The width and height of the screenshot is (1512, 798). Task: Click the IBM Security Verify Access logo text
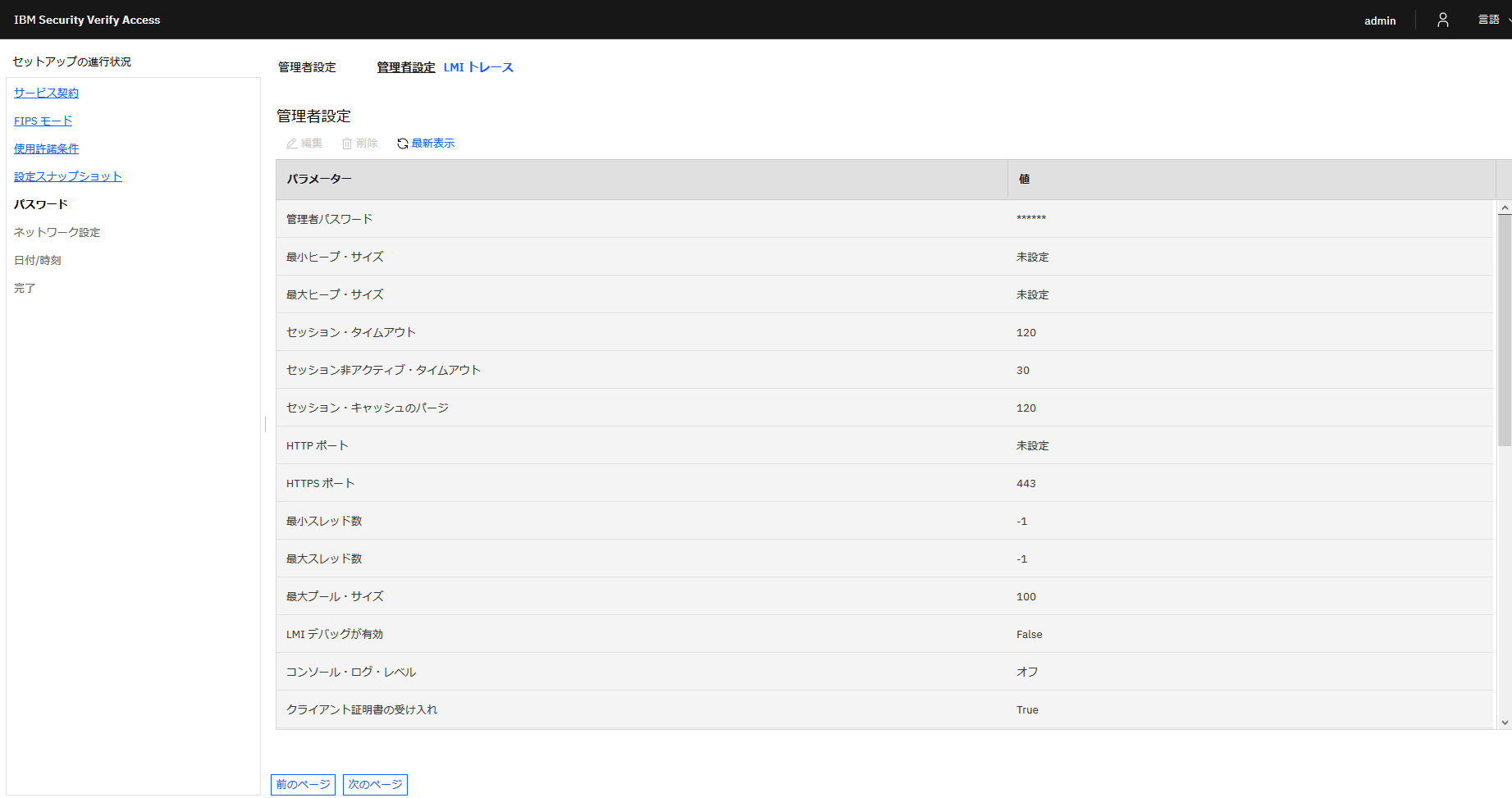(86, 20)
